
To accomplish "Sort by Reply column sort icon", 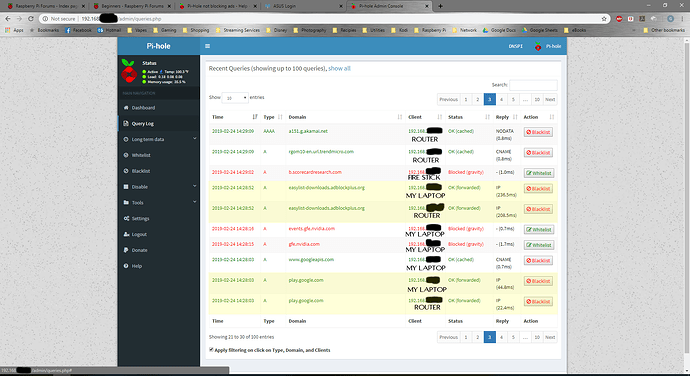I will [515, 117].
